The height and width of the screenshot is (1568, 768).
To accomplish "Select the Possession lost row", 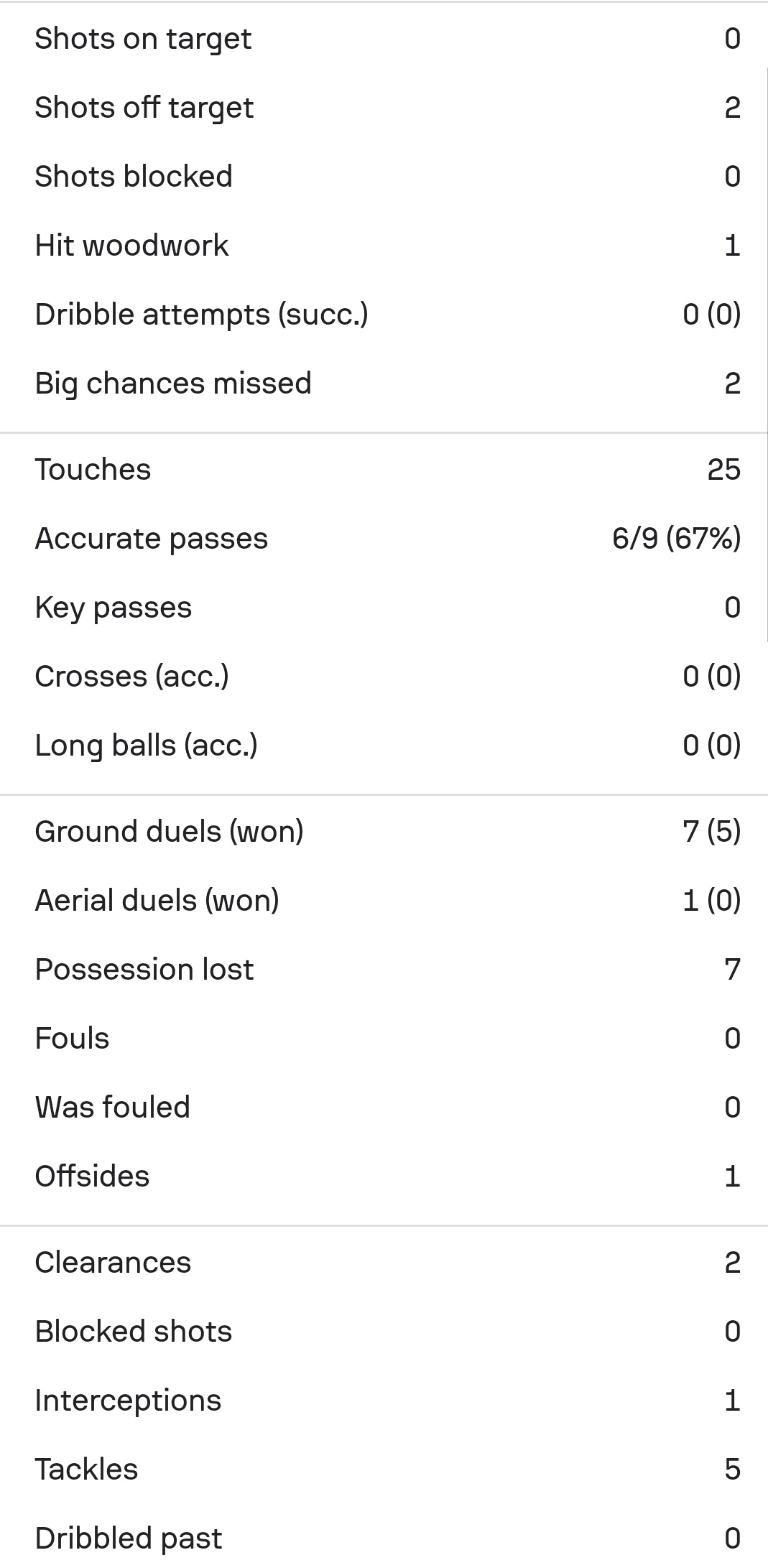I will click(384, 970).
